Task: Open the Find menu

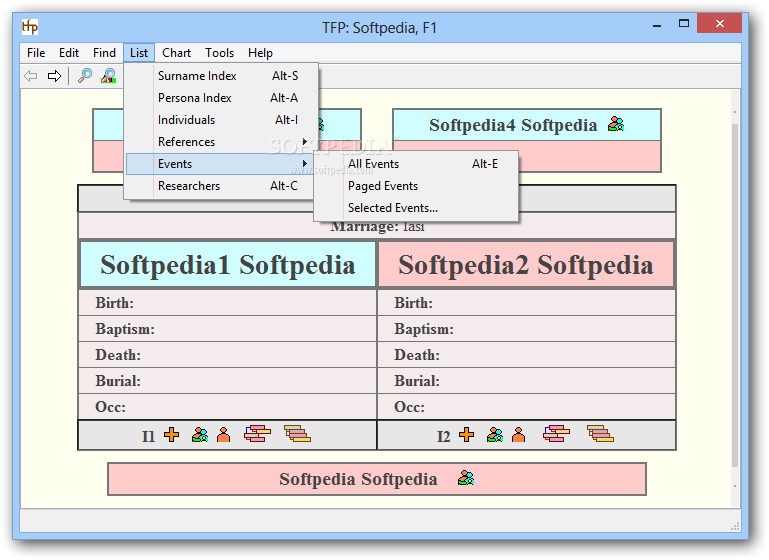Action: (104, 53)
